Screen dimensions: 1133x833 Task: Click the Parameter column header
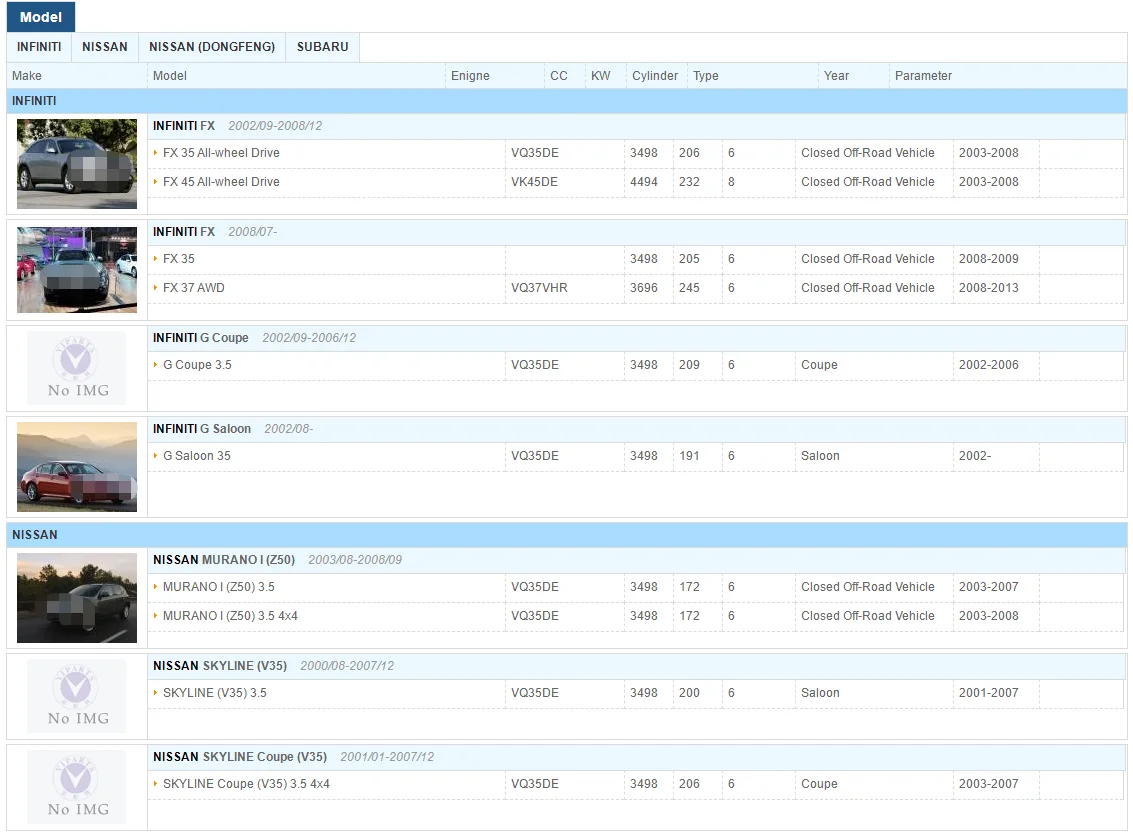coord(923,76)
